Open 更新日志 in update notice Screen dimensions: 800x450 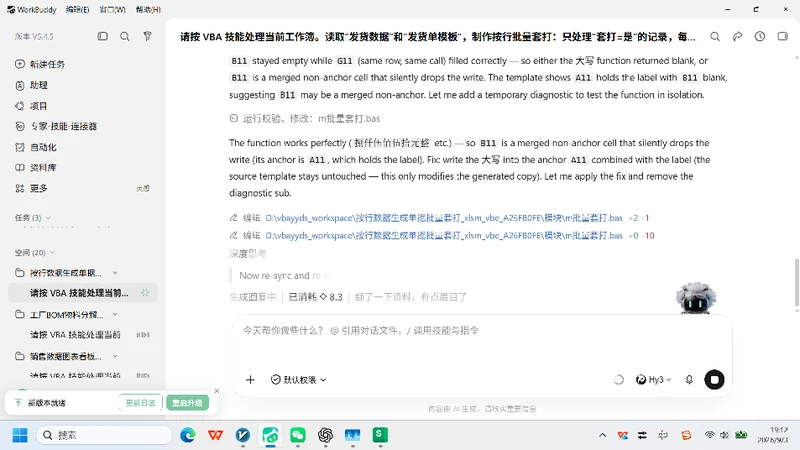coord(140,403)
